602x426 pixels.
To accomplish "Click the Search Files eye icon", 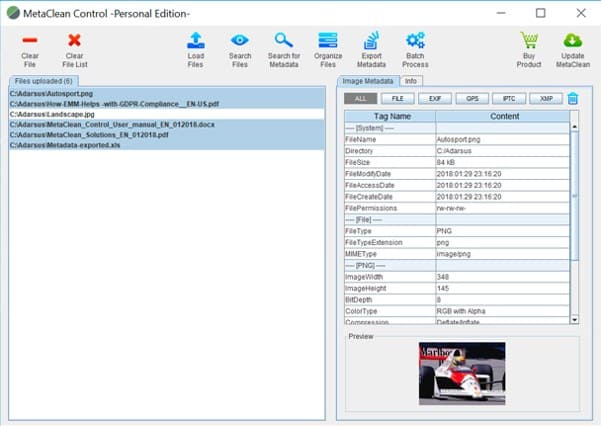I will pos(240,40).
